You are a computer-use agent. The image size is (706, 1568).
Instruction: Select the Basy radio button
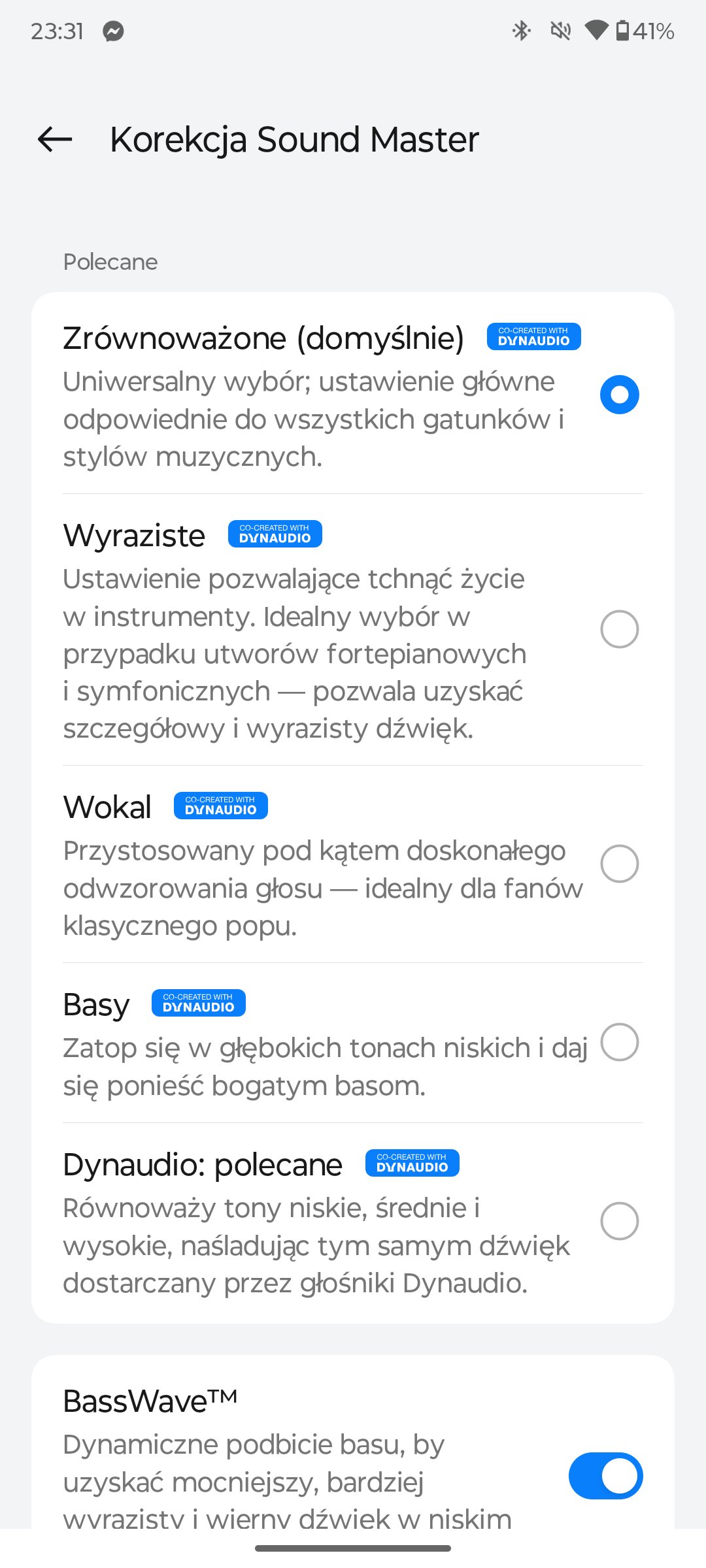click(620, 1042)
